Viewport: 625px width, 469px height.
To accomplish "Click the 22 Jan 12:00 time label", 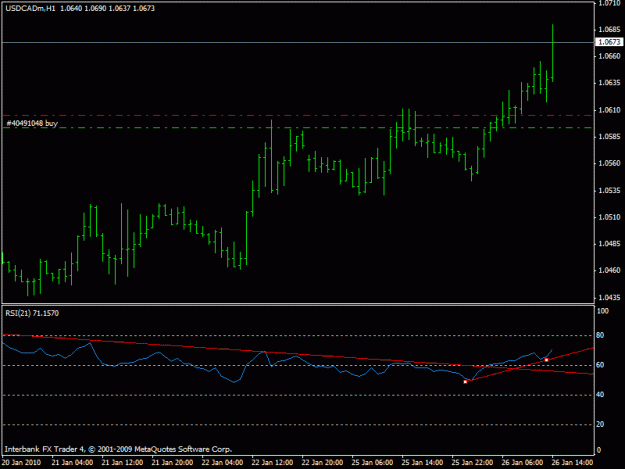I will (272, 462).
